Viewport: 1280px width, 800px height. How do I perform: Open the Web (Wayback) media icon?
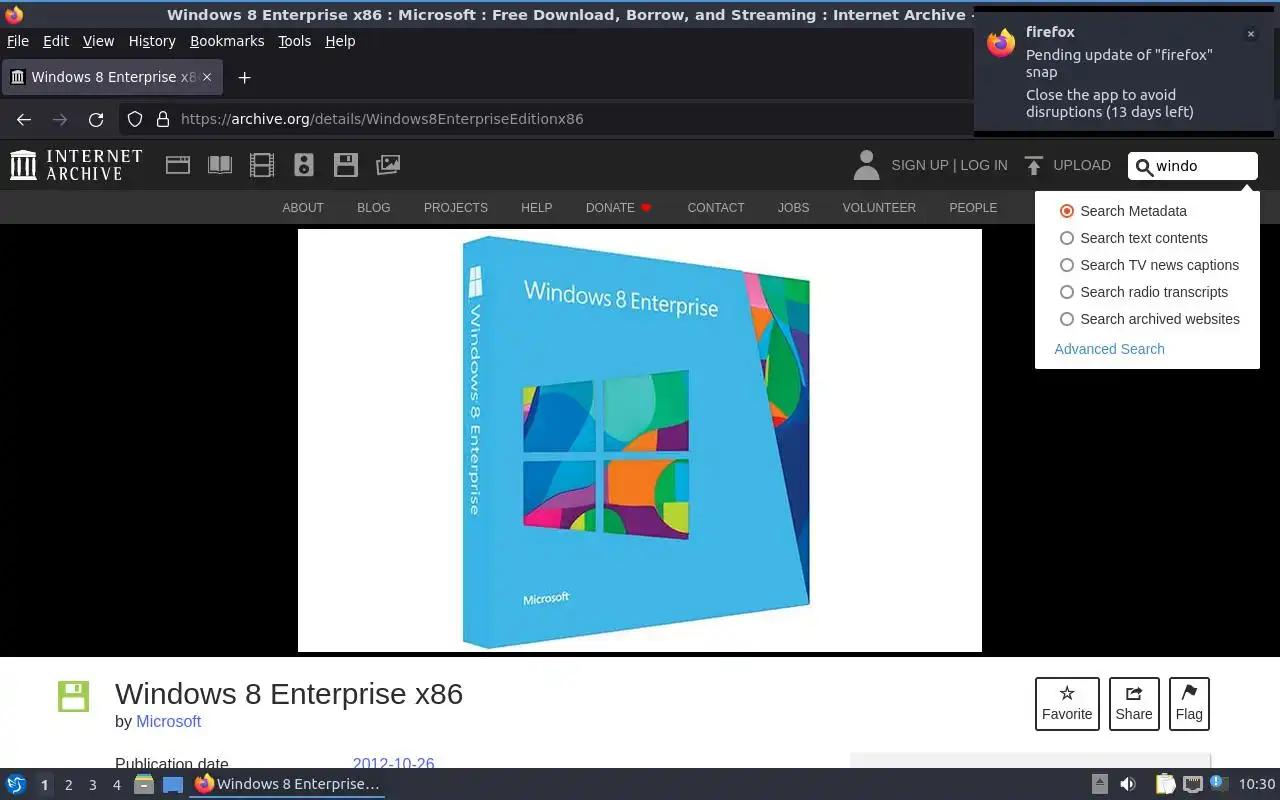click(178, 165)
